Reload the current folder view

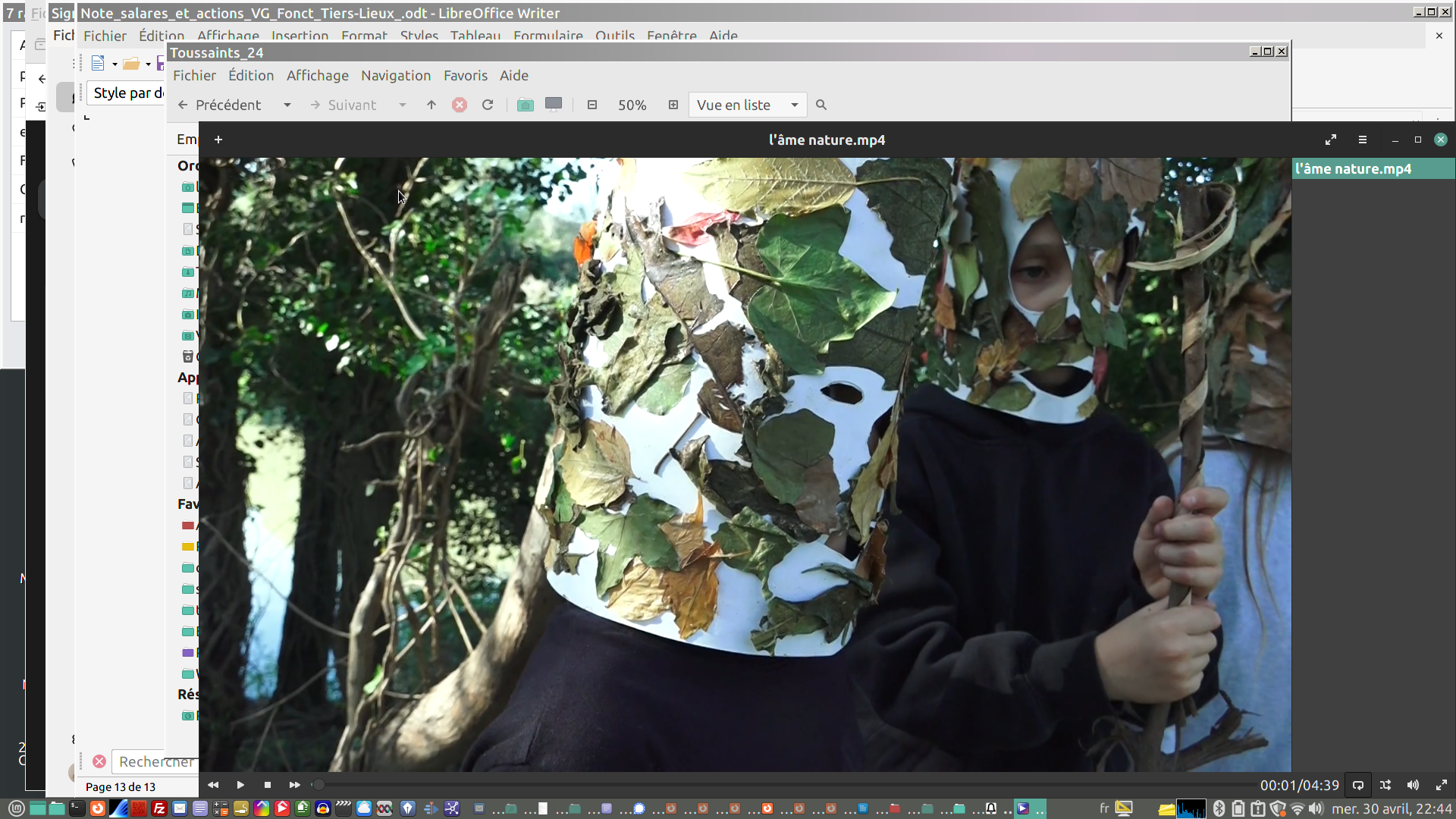(488, 105)
